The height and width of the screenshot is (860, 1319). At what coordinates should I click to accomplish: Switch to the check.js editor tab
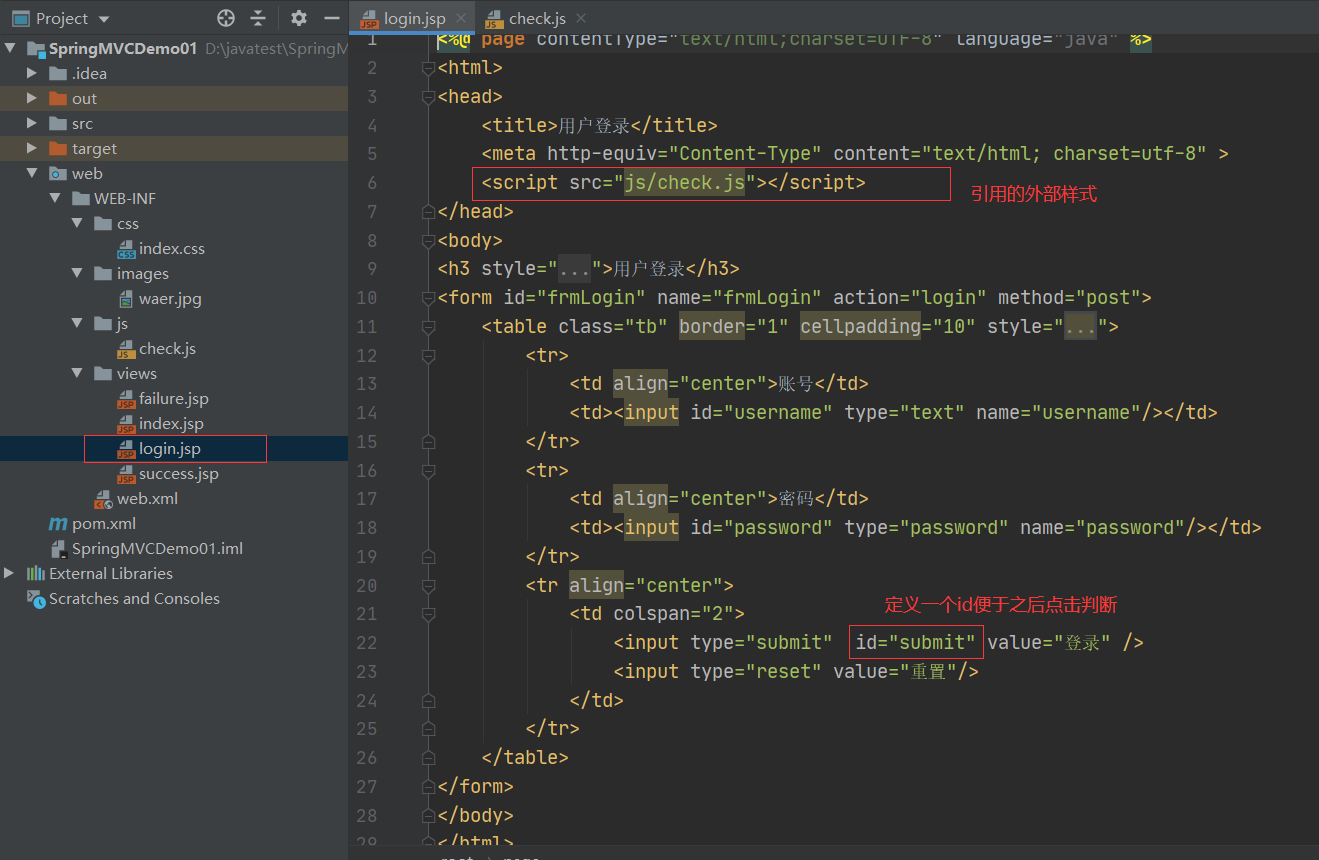tap(538, 18)
